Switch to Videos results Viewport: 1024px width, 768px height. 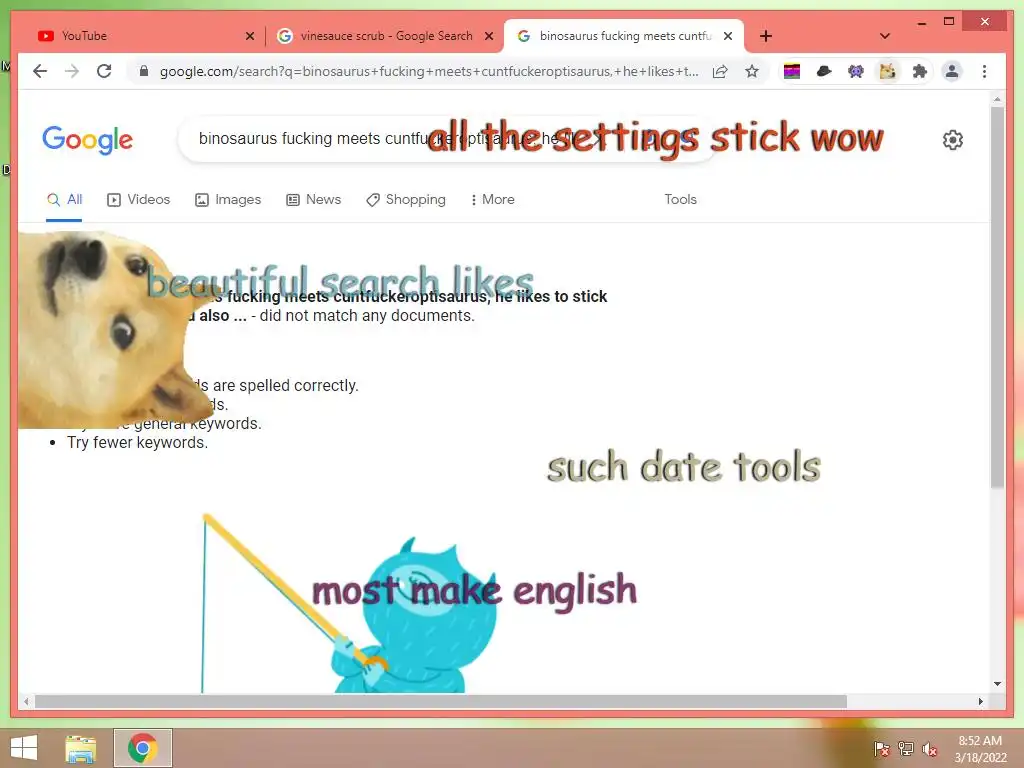138,199
